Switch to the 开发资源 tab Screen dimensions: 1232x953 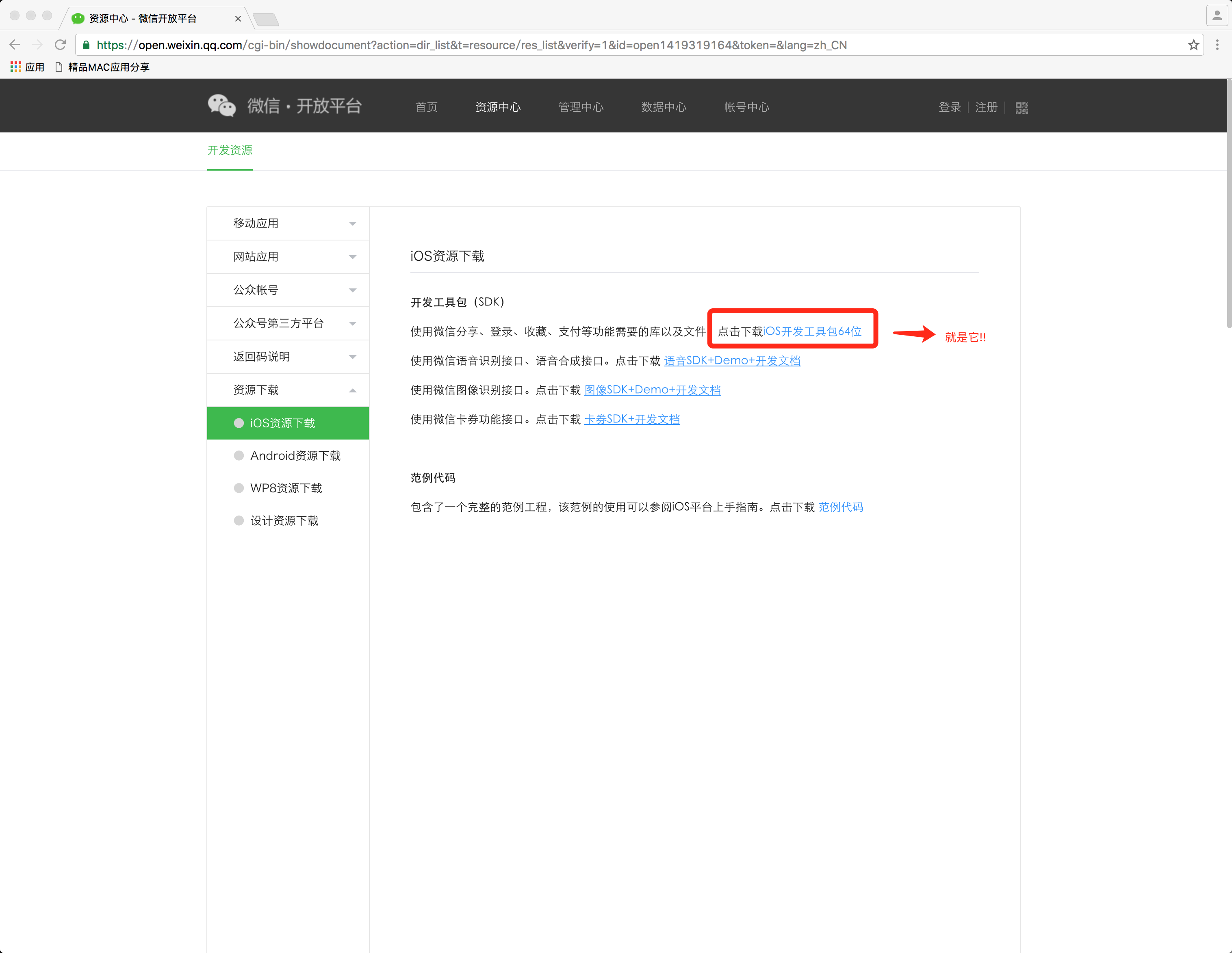tap(230, 150)
